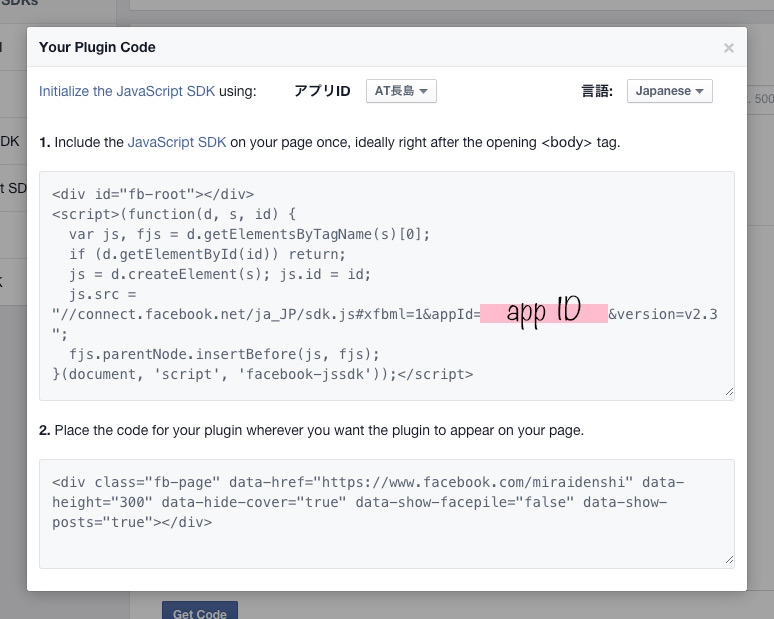This screenshot has width=774, height=619.
Task: Click the &version=v2.3 text
Action: (x=663, y=314)
